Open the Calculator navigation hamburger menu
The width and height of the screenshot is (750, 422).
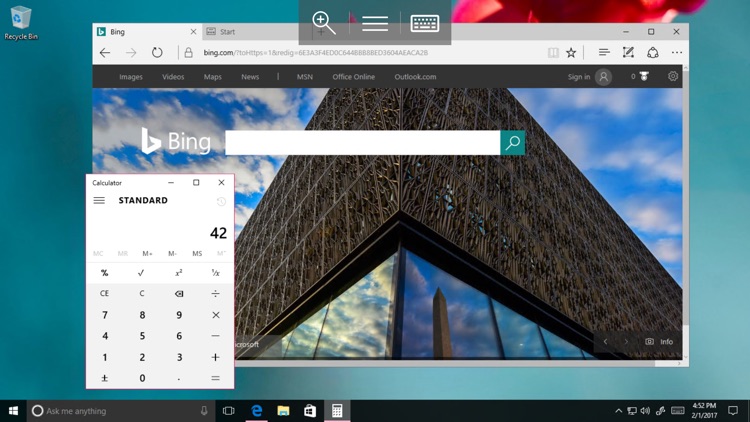[99, 200]
